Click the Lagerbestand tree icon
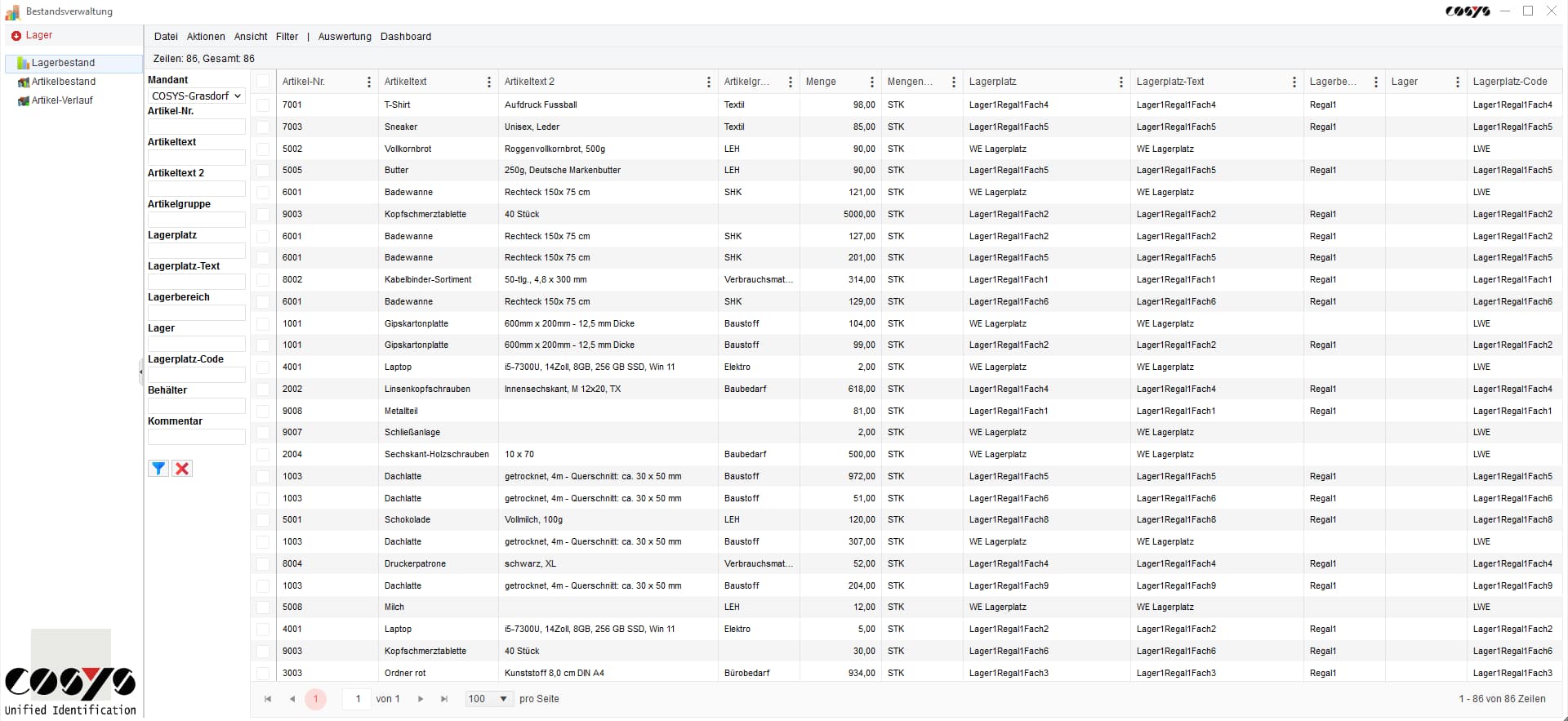Screen dimensions: 1568x721 23,63
